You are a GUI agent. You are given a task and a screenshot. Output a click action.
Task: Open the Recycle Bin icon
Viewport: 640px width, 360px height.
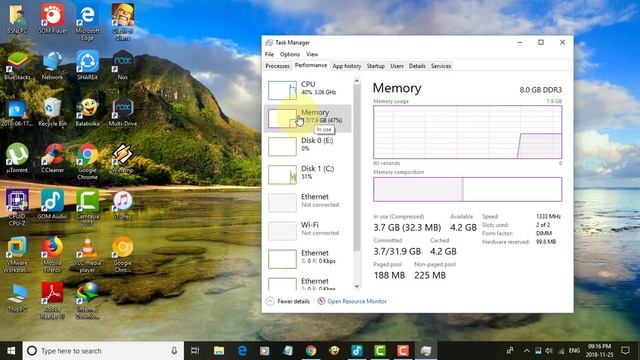point(52,112)
